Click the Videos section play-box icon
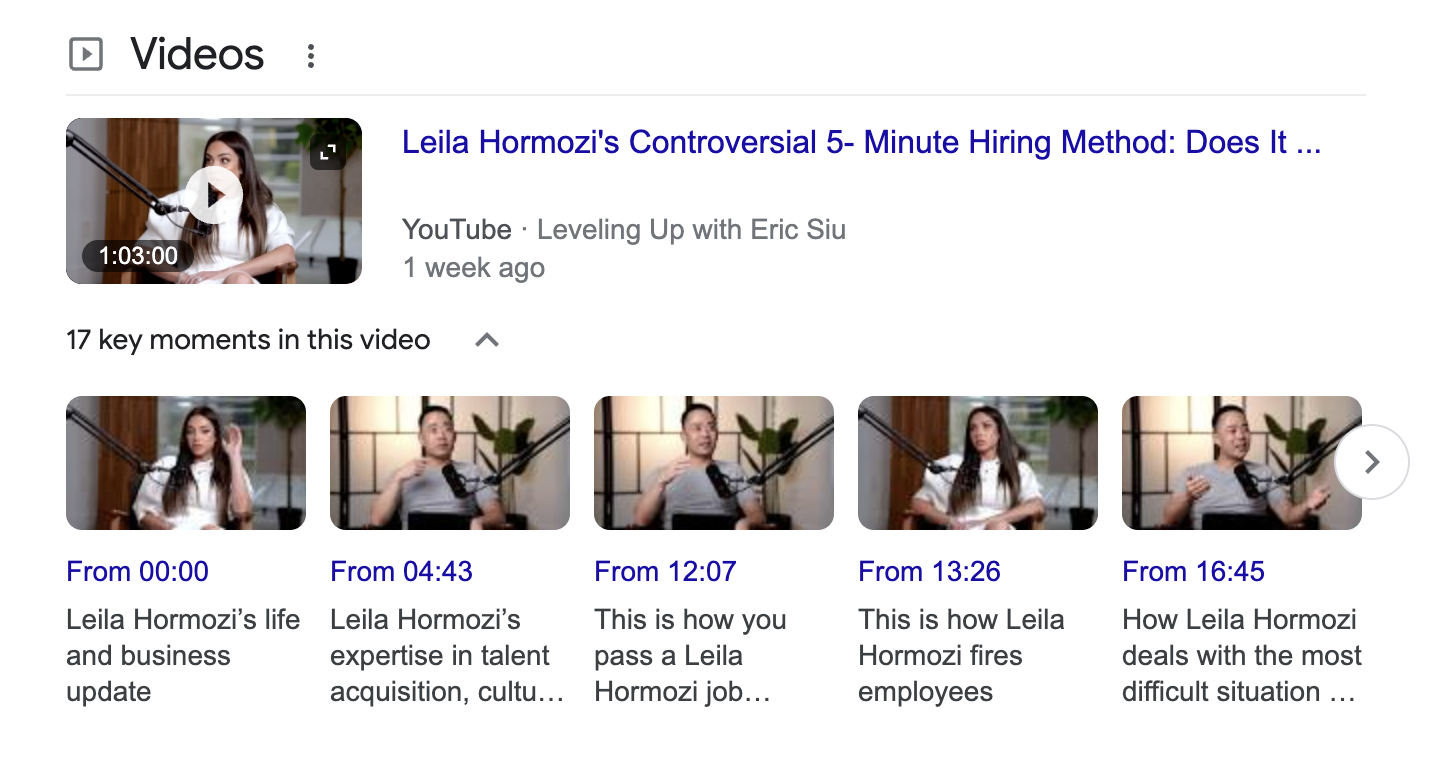Viewport: 1444px width, 772px height. 86,54
